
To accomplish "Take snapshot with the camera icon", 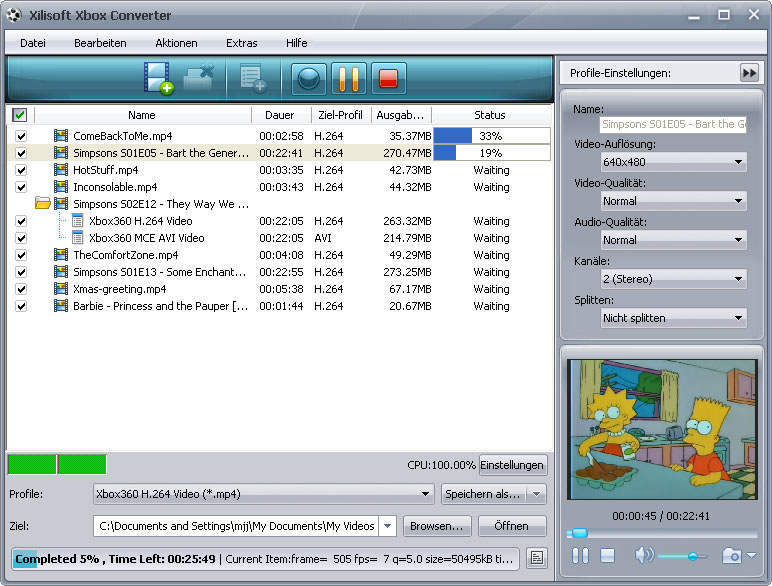I will pos(732,556).
